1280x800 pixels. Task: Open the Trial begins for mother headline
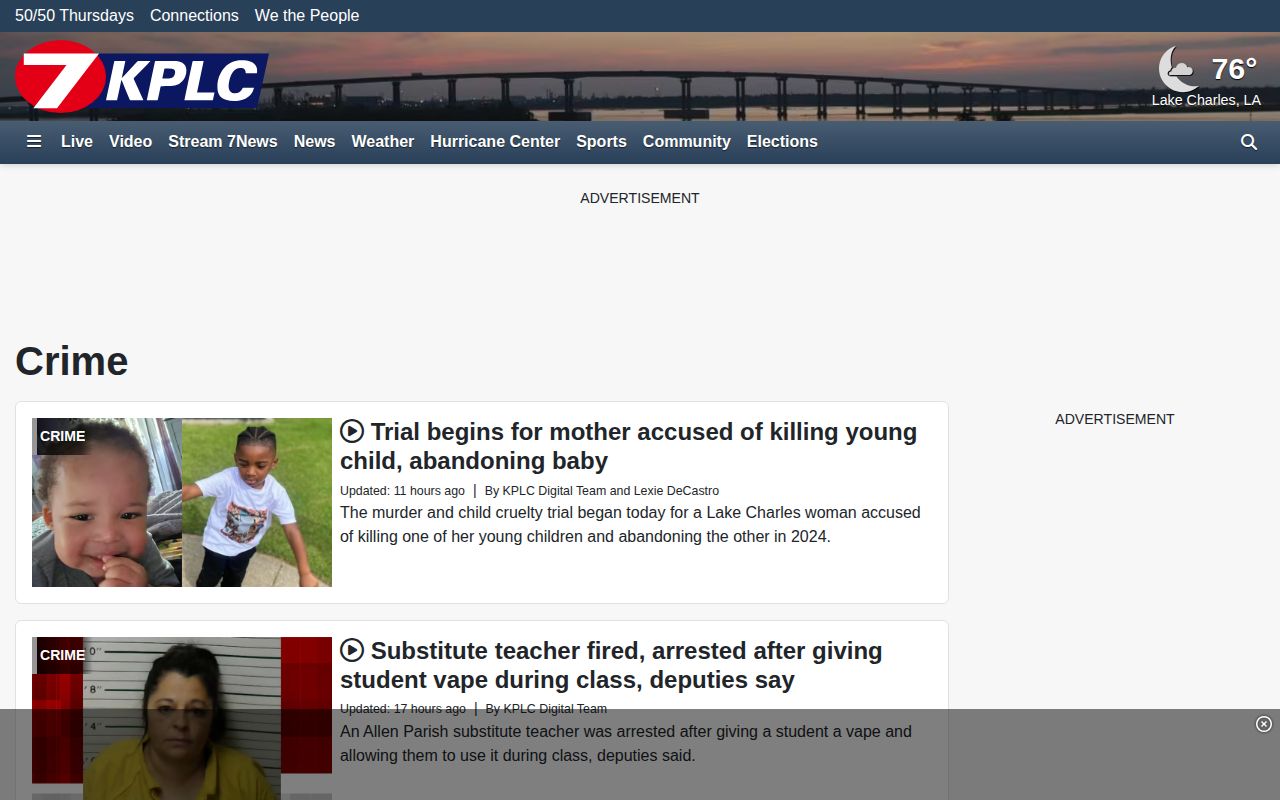(x=628, y=446)
